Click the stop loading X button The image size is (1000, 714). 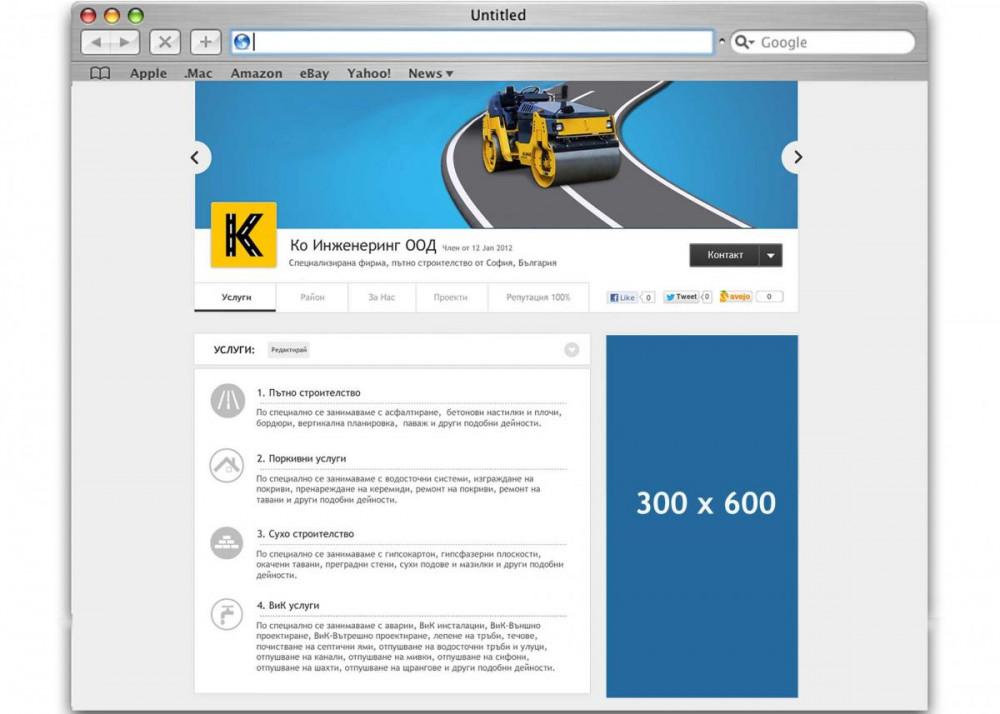(x=164, y=42)
